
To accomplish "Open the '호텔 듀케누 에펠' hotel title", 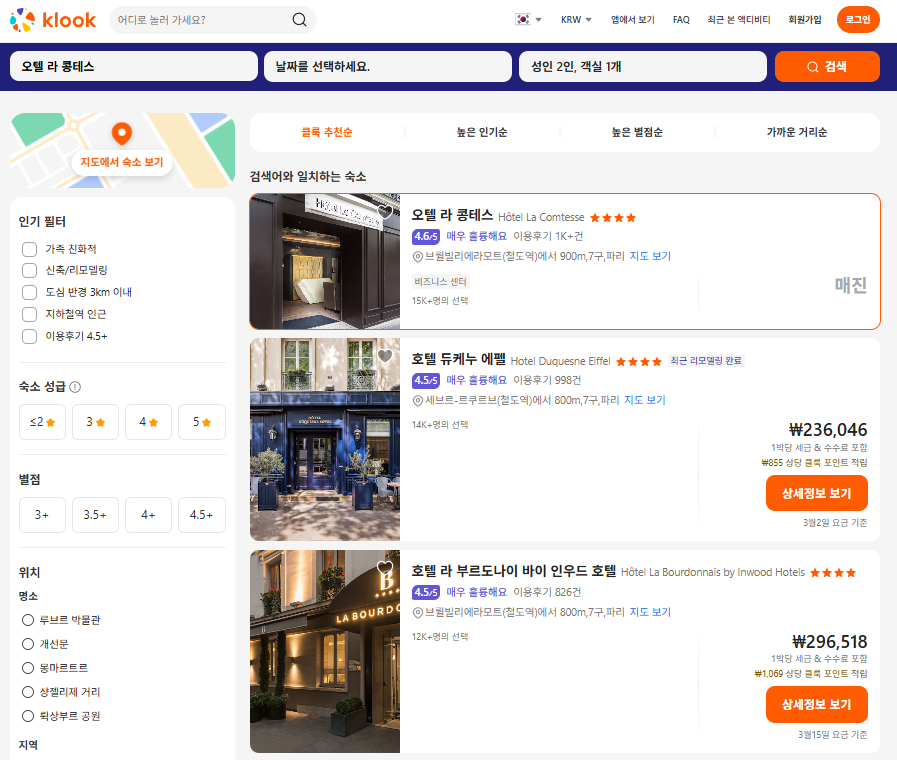I will (459, 359).
